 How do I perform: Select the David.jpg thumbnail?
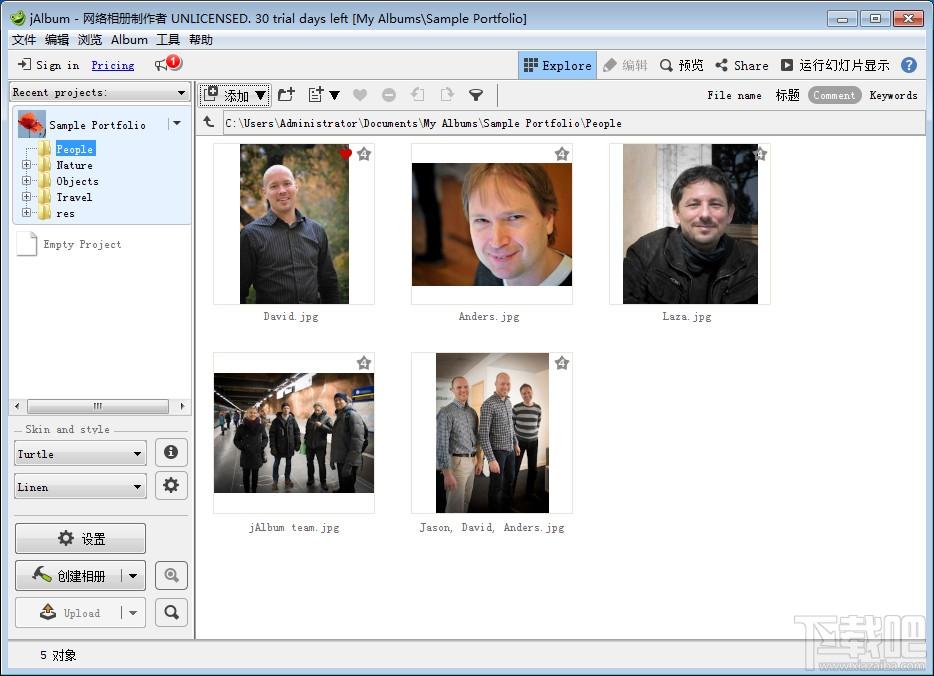click(x=294, y=224)
